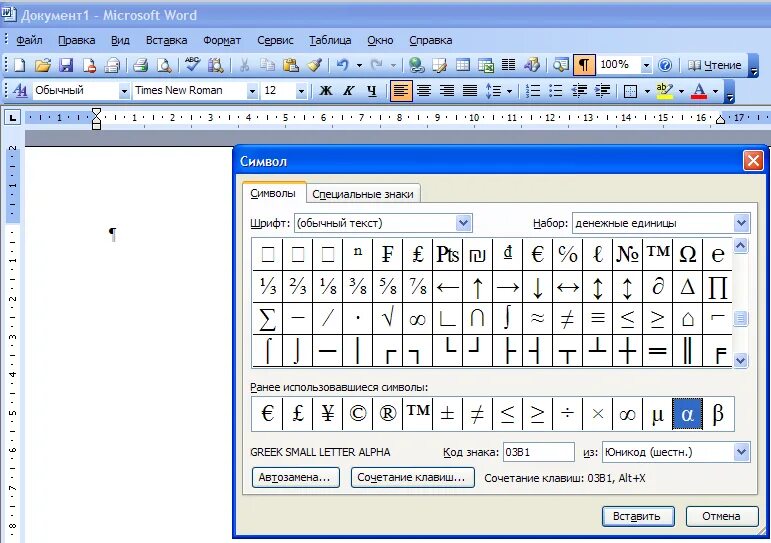Create a new blank document
Viewport: 771px width, 543px height.
point(20,65)
